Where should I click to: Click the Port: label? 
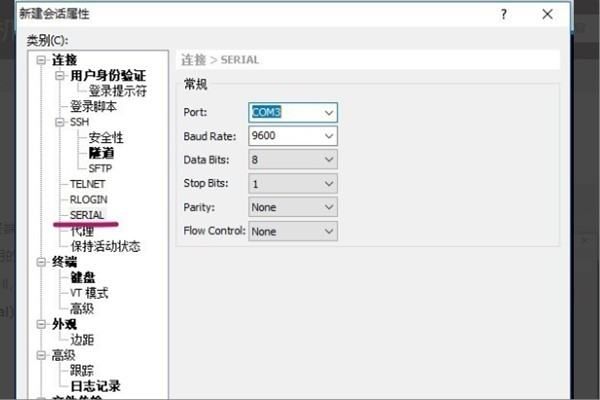coord(195,112)
